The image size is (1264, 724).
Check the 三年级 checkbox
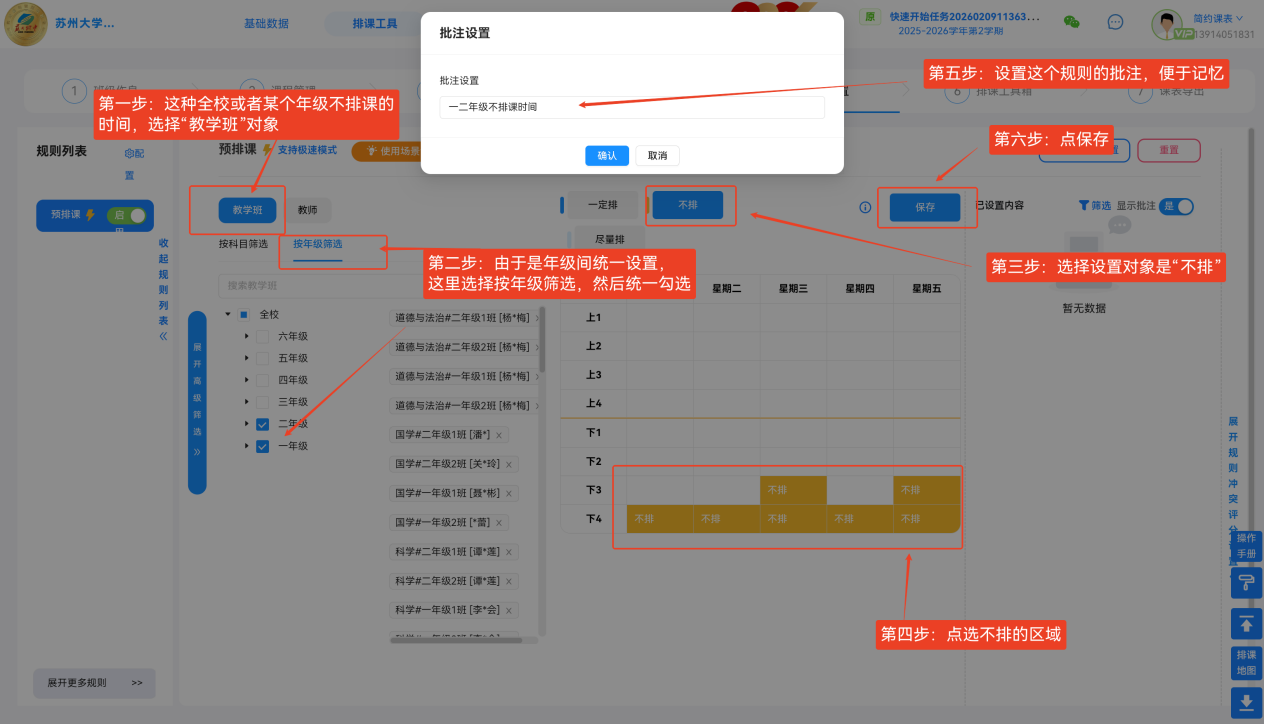(x=263, y=402)
